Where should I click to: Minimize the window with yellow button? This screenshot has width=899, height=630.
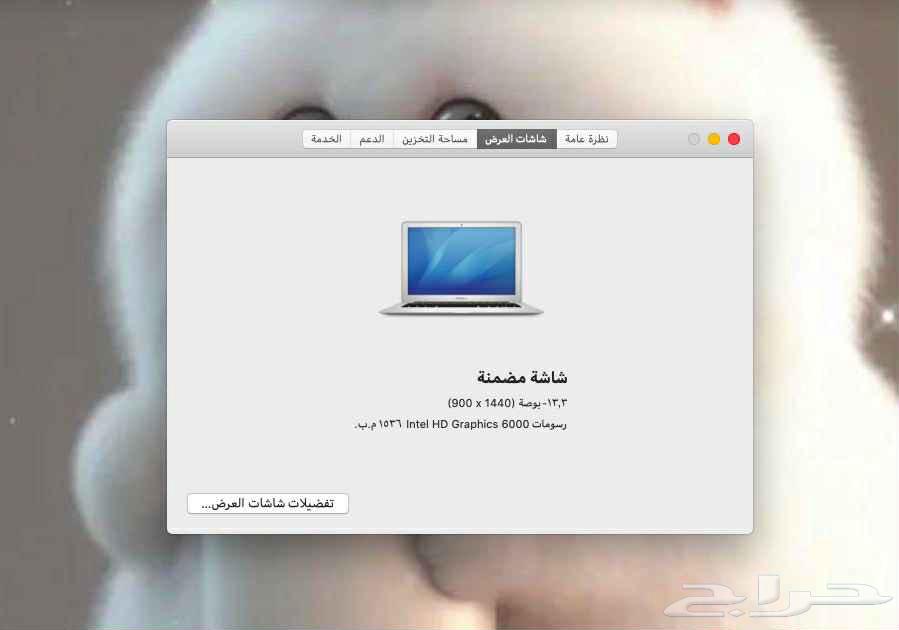[x=714, y=139]
